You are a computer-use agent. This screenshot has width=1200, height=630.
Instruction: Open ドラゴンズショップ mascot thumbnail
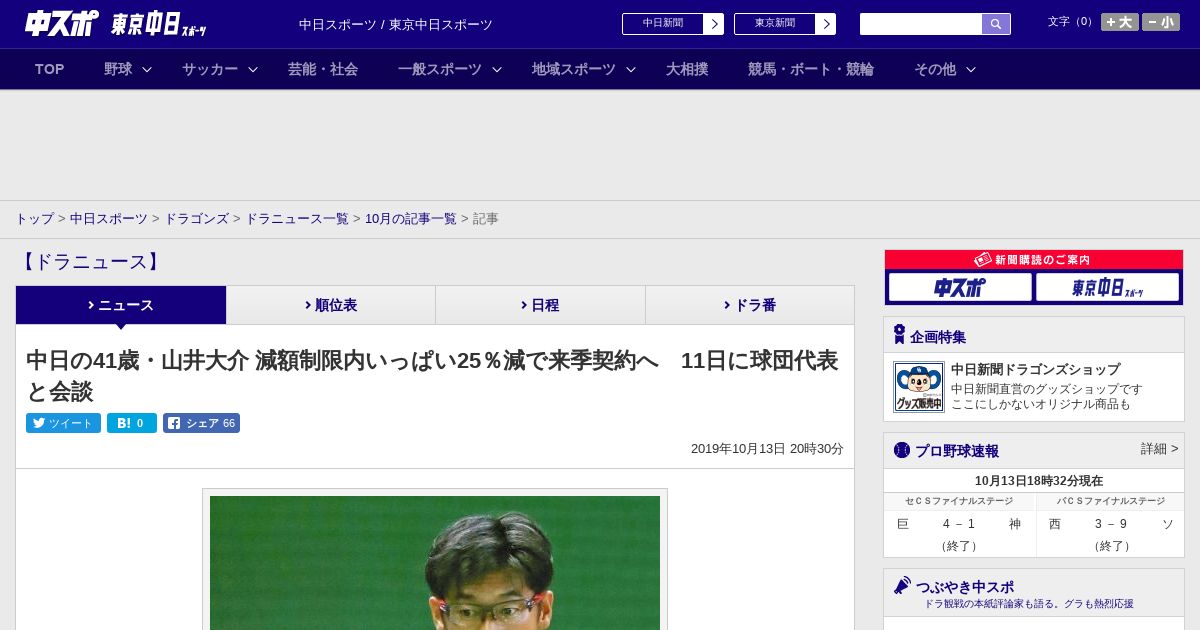(919, 387)
